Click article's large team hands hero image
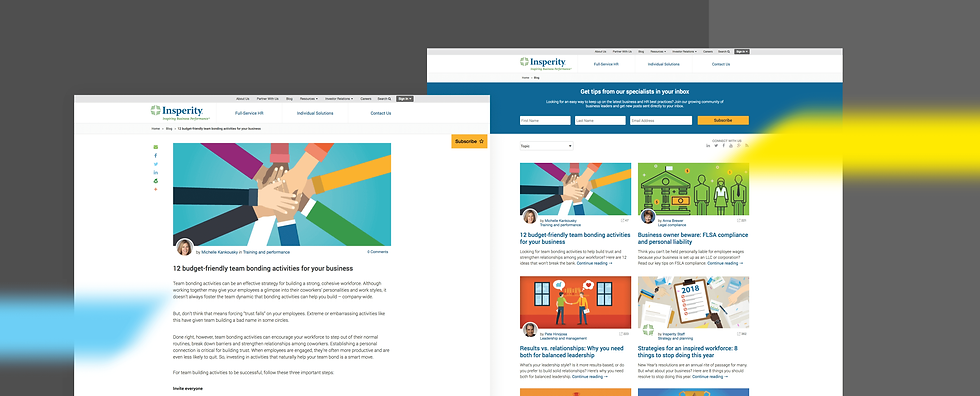The width and height of the screenshot is (980, 396). click(x=282, y=194)
